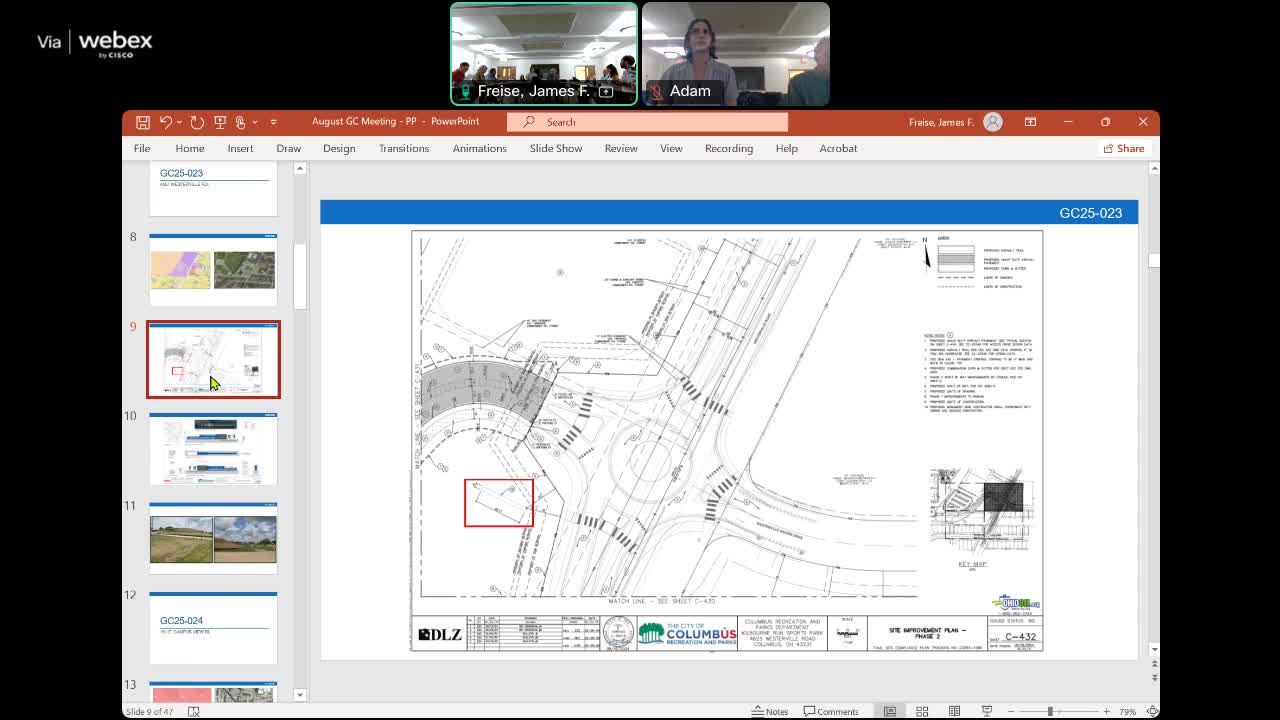
Task: Adjust the zoom slider handle
Action: pos(1050,711)
